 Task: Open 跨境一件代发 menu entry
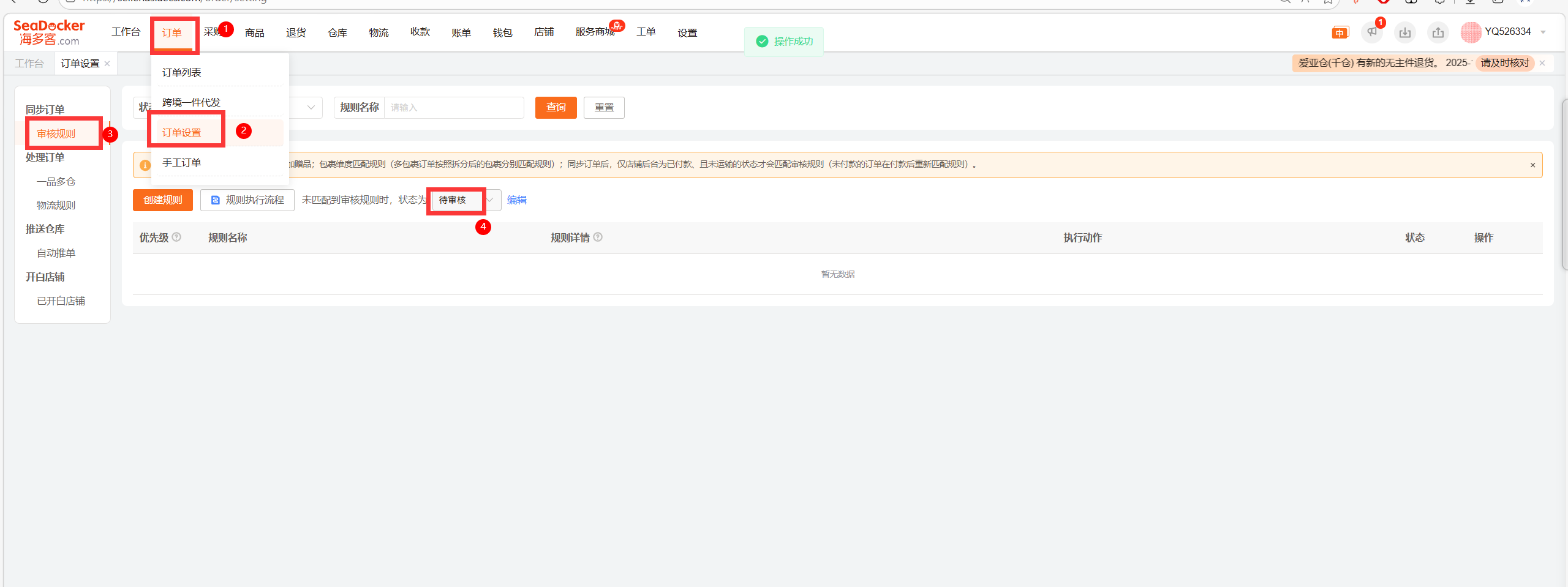point(191,103)
